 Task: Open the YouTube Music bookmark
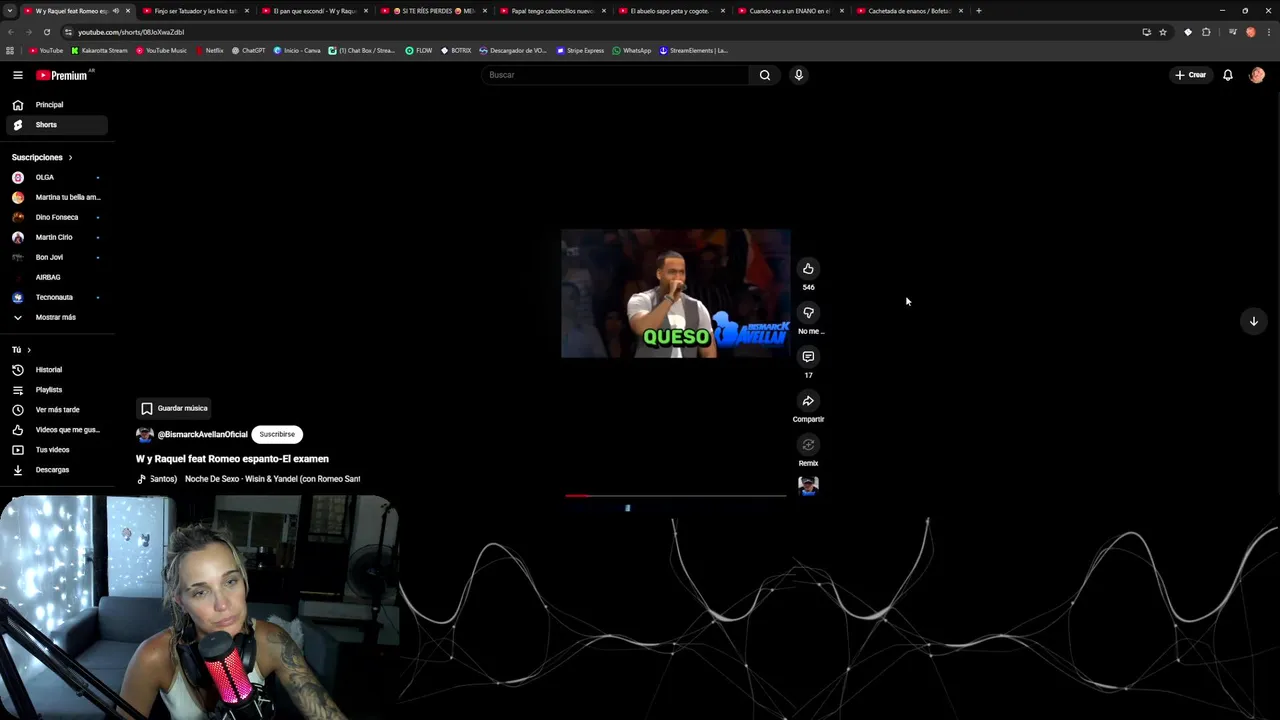(161, 50)
